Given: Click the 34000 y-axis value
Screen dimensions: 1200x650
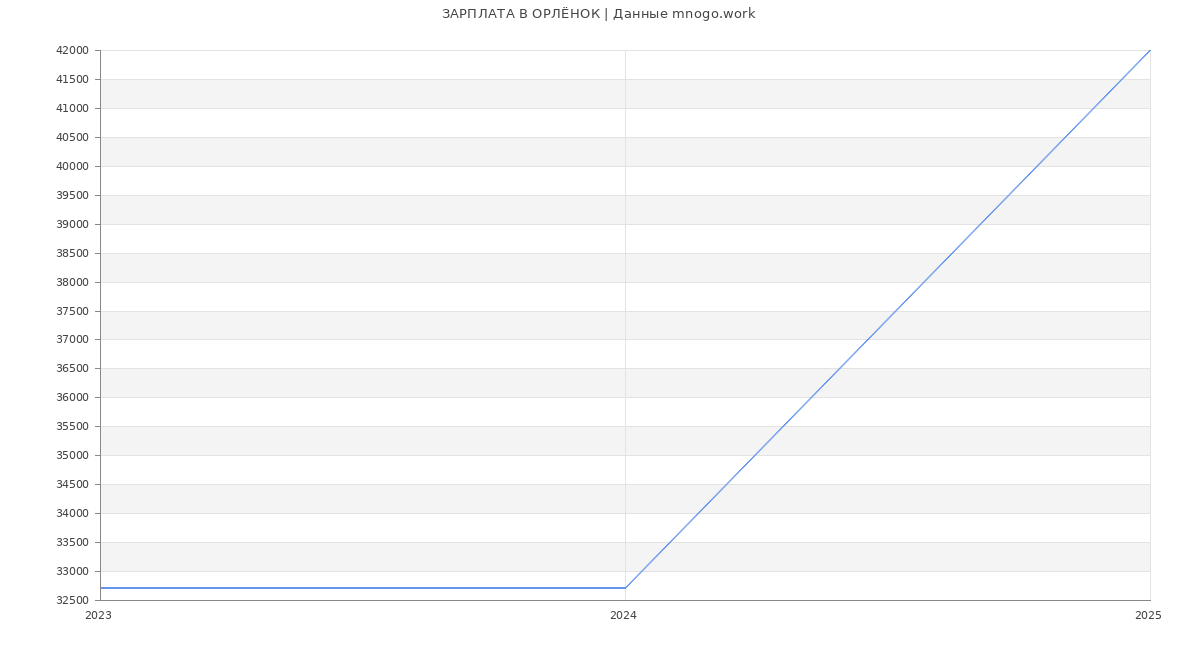Looking at the screenshot, I should 72,514.
